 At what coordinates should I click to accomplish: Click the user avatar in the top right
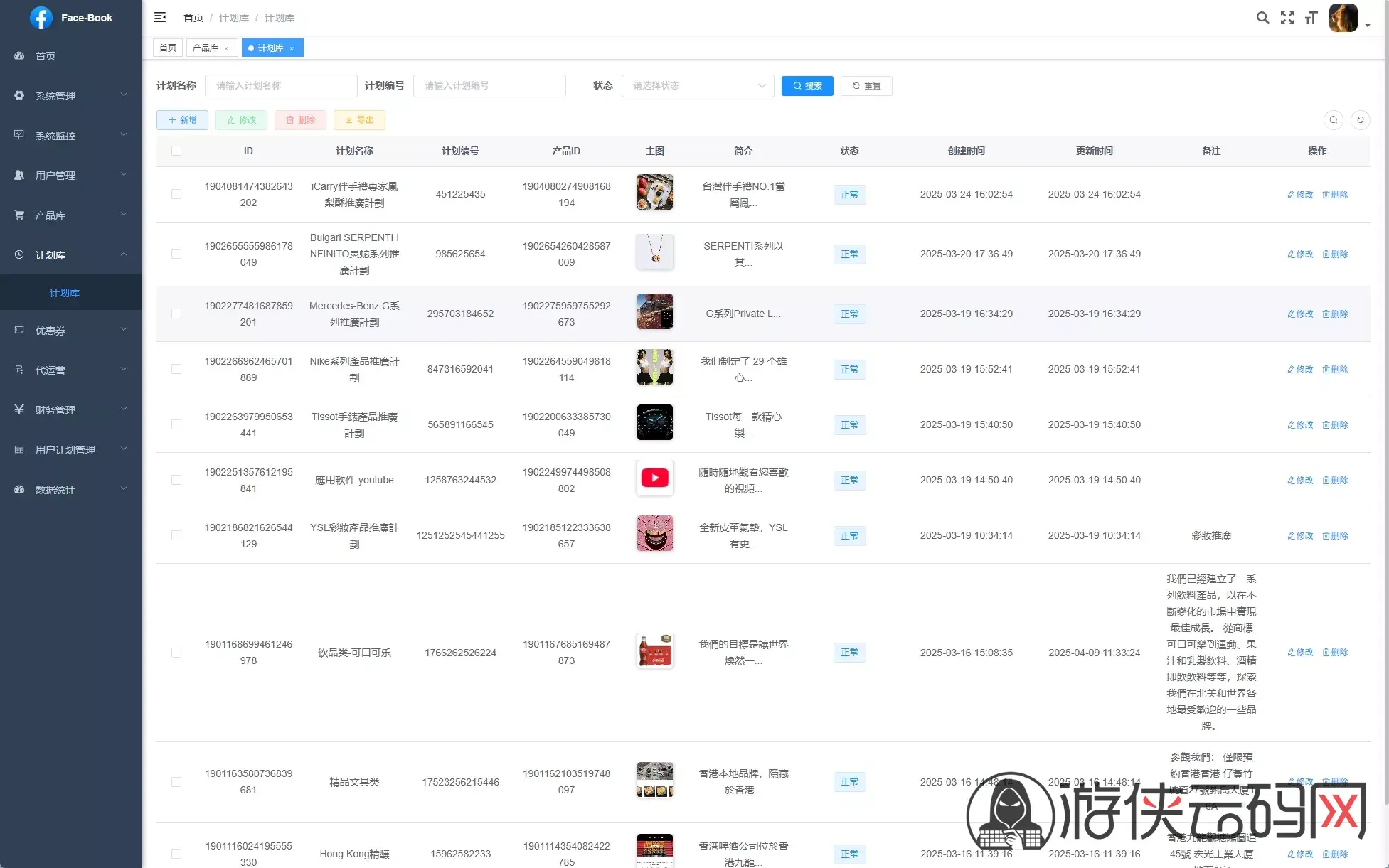click(x=1343, y=18)
